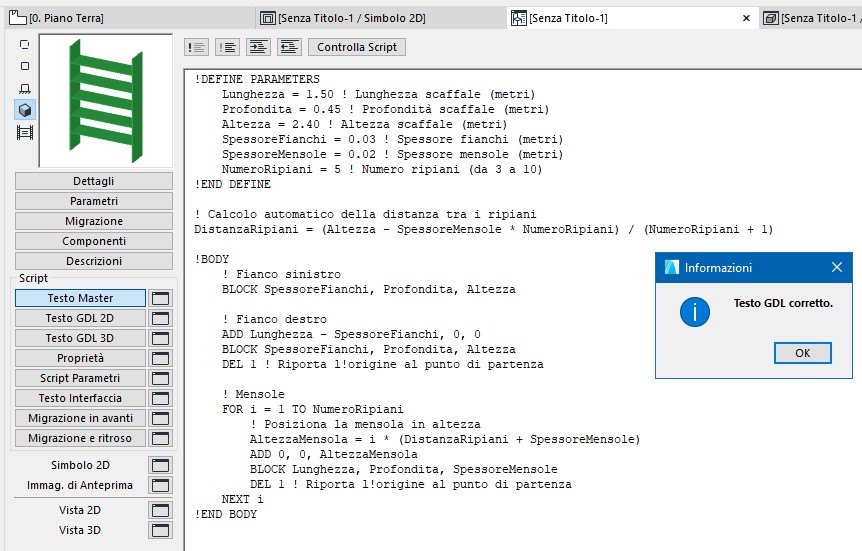Click the green shelf 3D preview thumbnail
This screenshot has width=862, height=551.
coord(105,100)
